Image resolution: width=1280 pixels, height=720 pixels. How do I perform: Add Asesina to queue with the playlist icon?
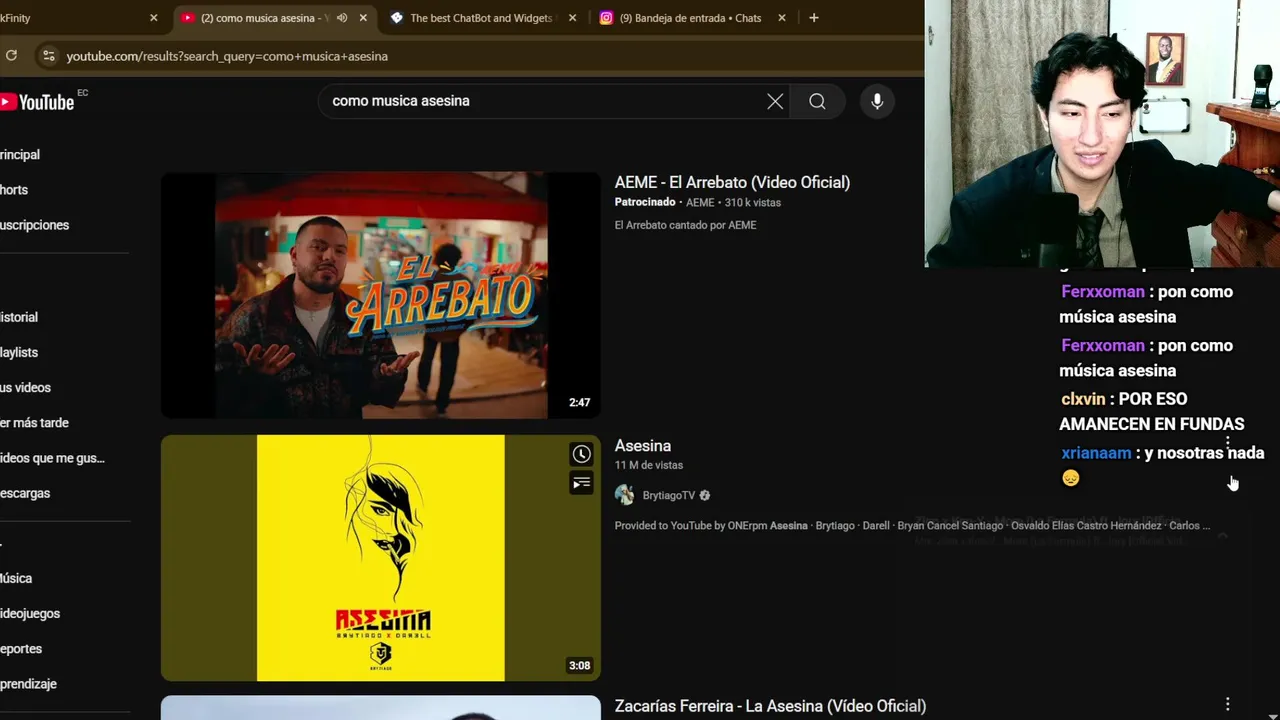click(x=581, y=484)
